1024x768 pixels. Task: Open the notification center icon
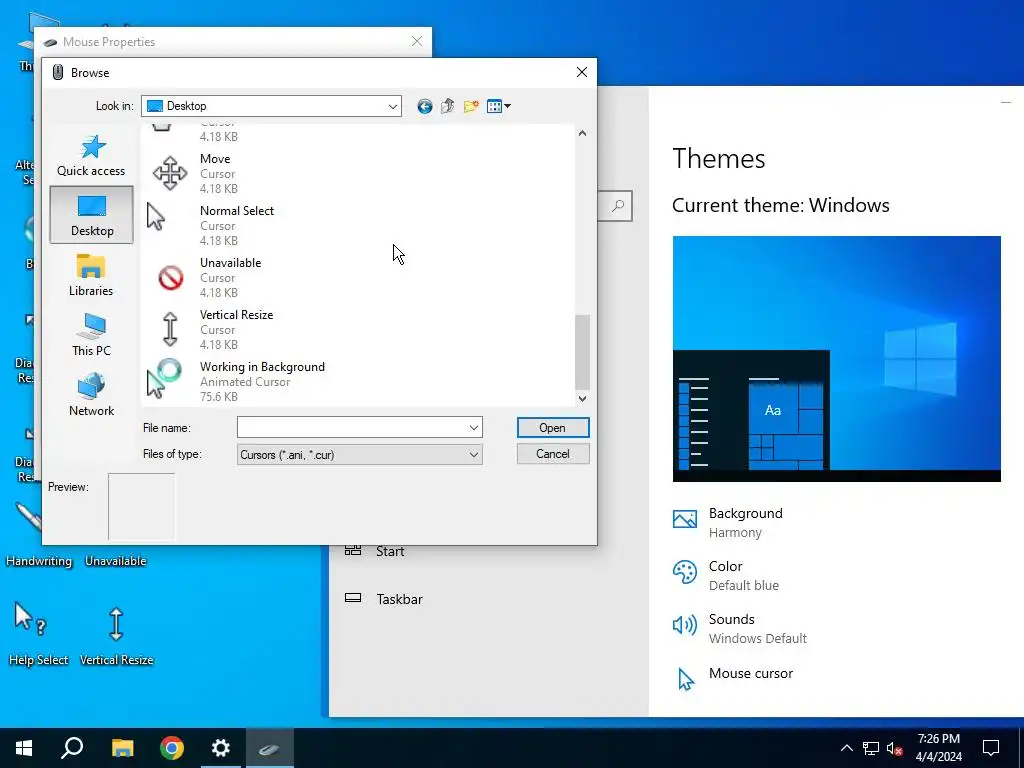point(991,748)
